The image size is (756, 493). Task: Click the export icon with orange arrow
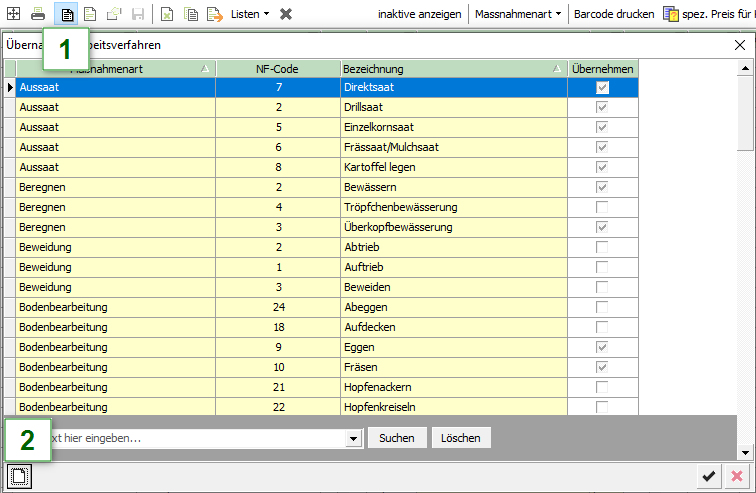[x=215, y=14]
